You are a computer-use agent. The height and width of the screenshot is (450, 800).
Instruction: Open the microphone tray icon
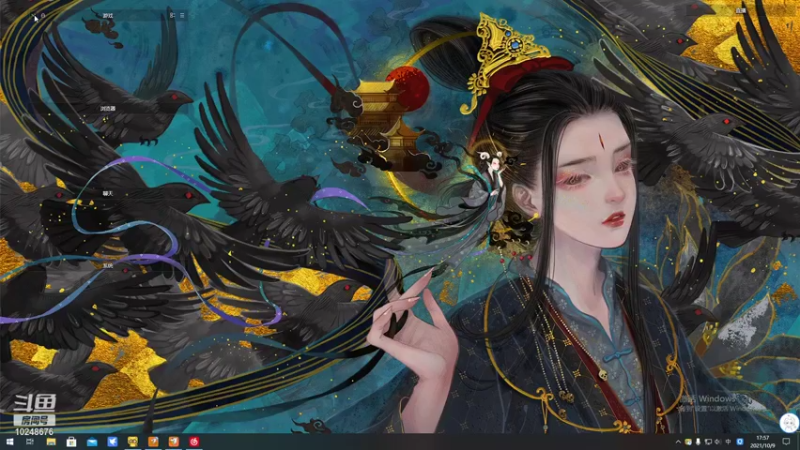[698, 442]
